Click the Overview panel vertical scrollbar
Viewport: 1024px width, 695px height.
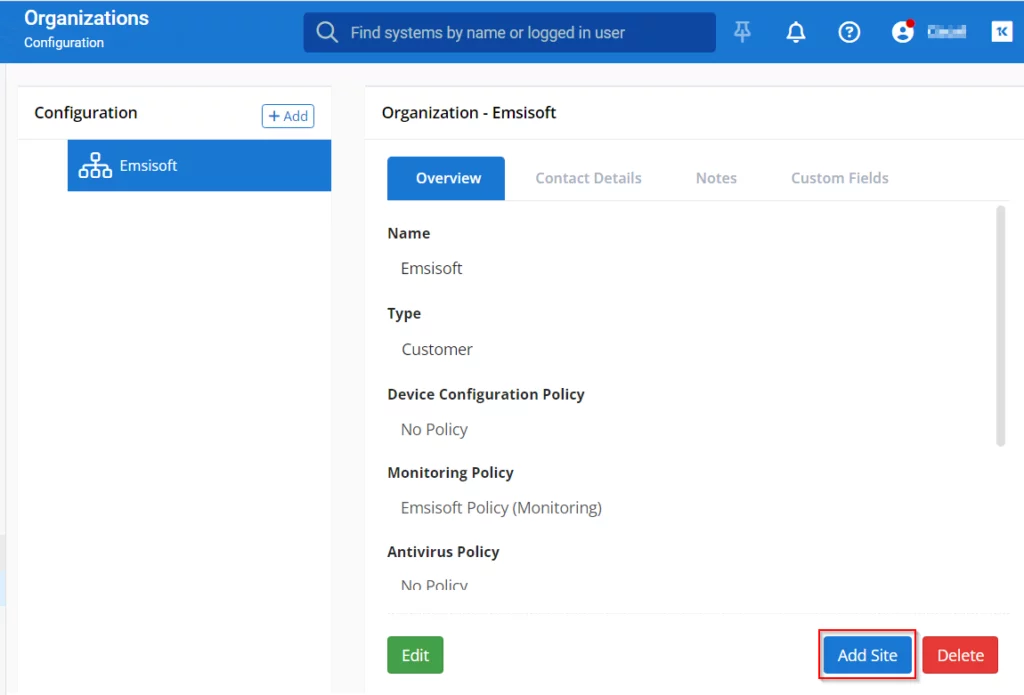[1000, 325]
